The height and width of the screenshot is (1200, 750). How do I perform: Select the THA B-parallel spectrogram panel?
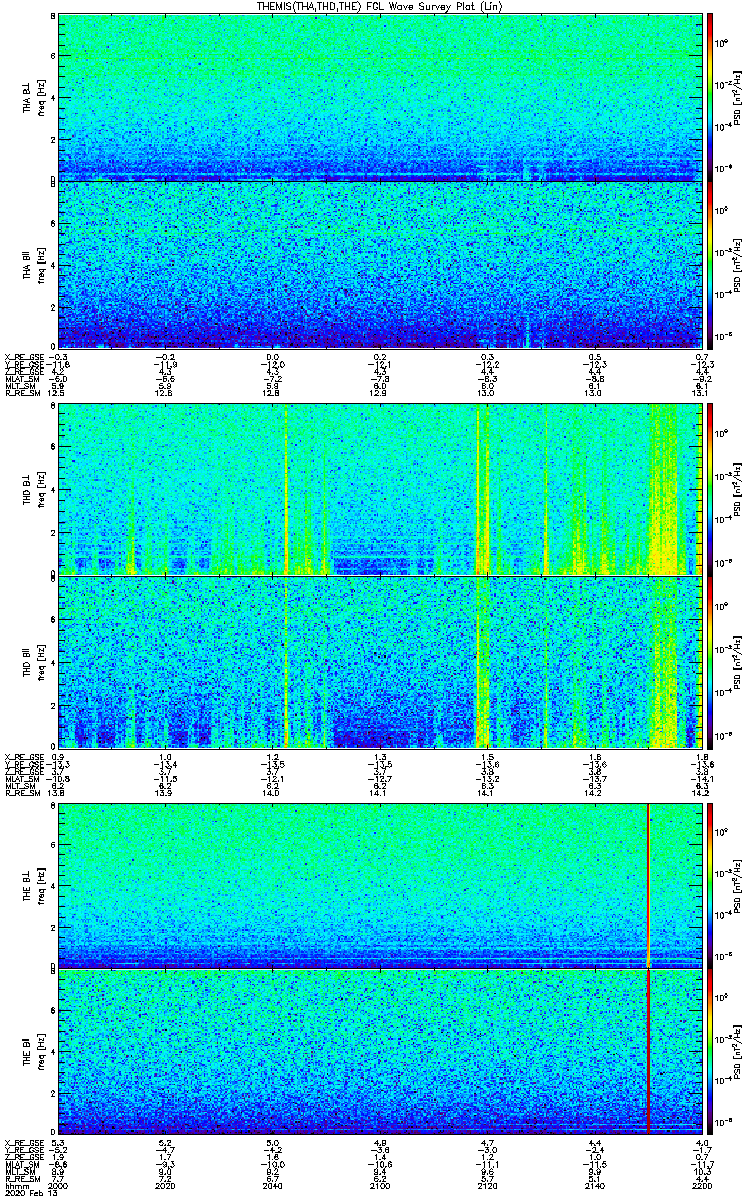point(378,264)
